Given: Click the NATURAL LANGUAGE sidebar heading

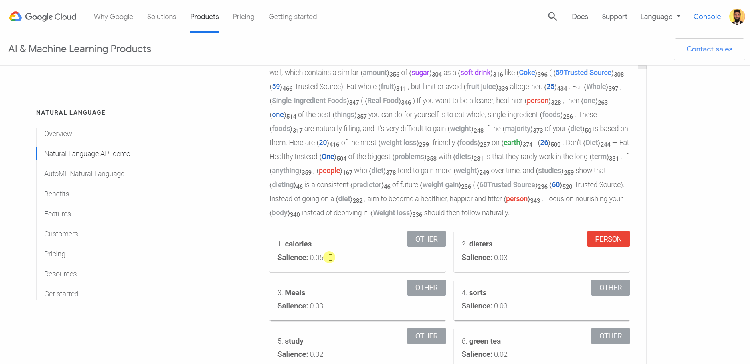Looking at the screenshot, I should click(x=71, y=113).
